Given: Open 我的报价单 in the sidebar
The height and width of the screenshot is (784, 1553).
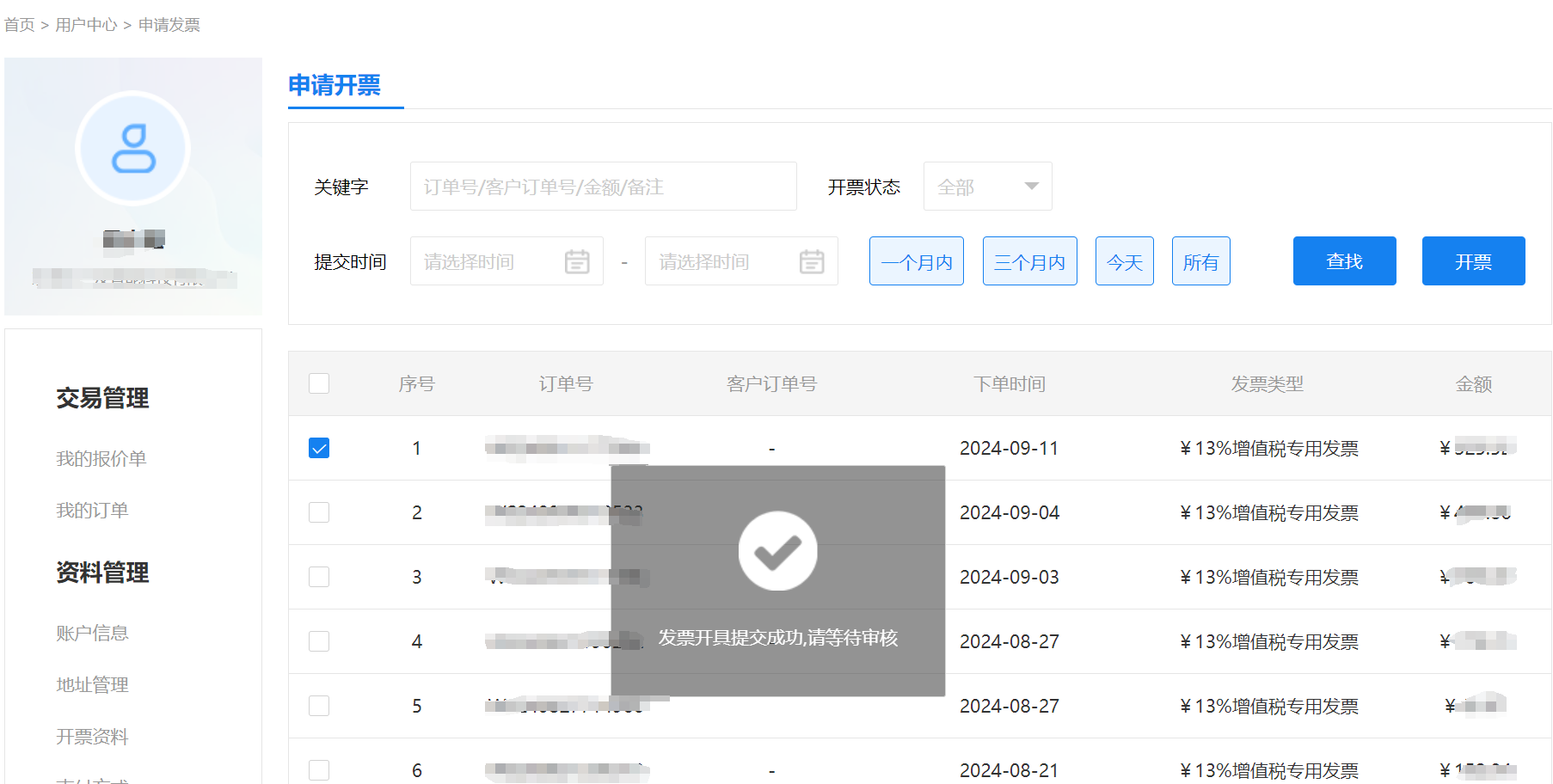Looking at the screenshot, I should [101, 459].
